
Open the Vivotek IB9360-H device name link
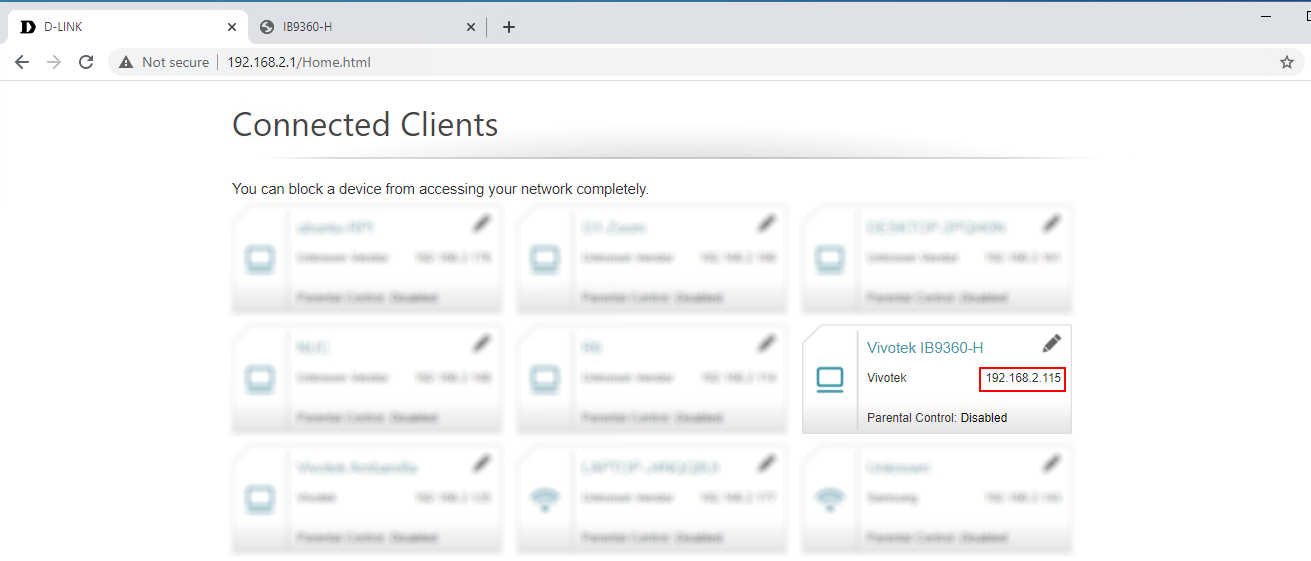click(925, 348)
